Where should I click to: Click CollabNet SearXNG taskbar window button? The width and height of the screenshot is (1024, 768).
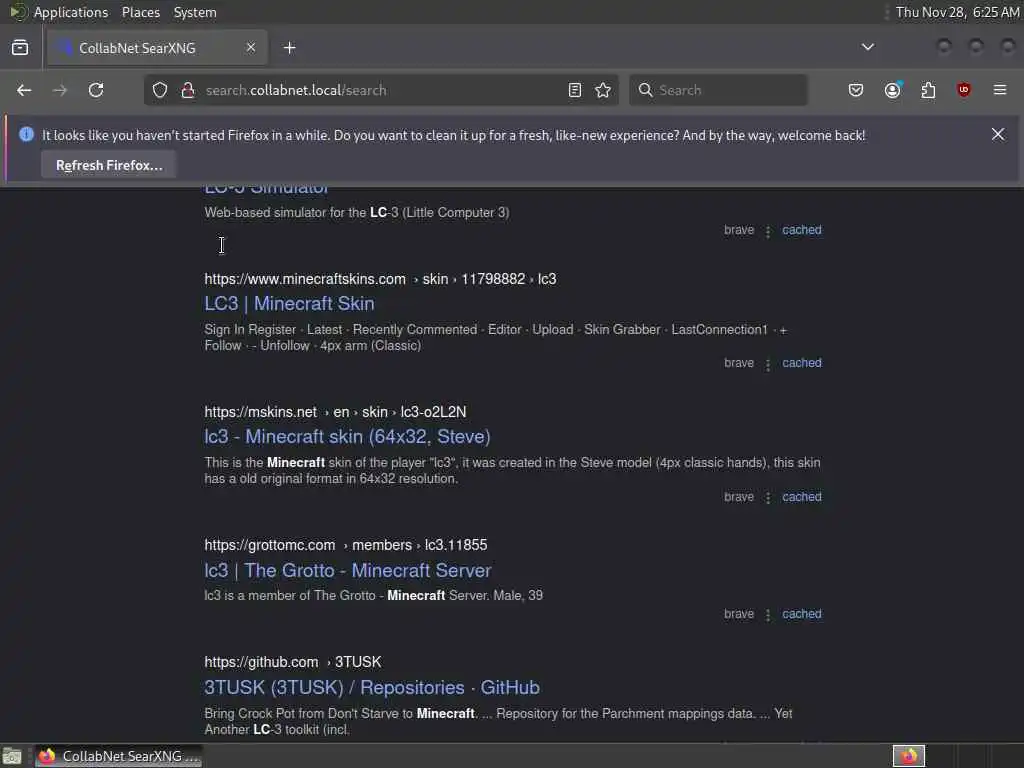(x=119, y=756)
